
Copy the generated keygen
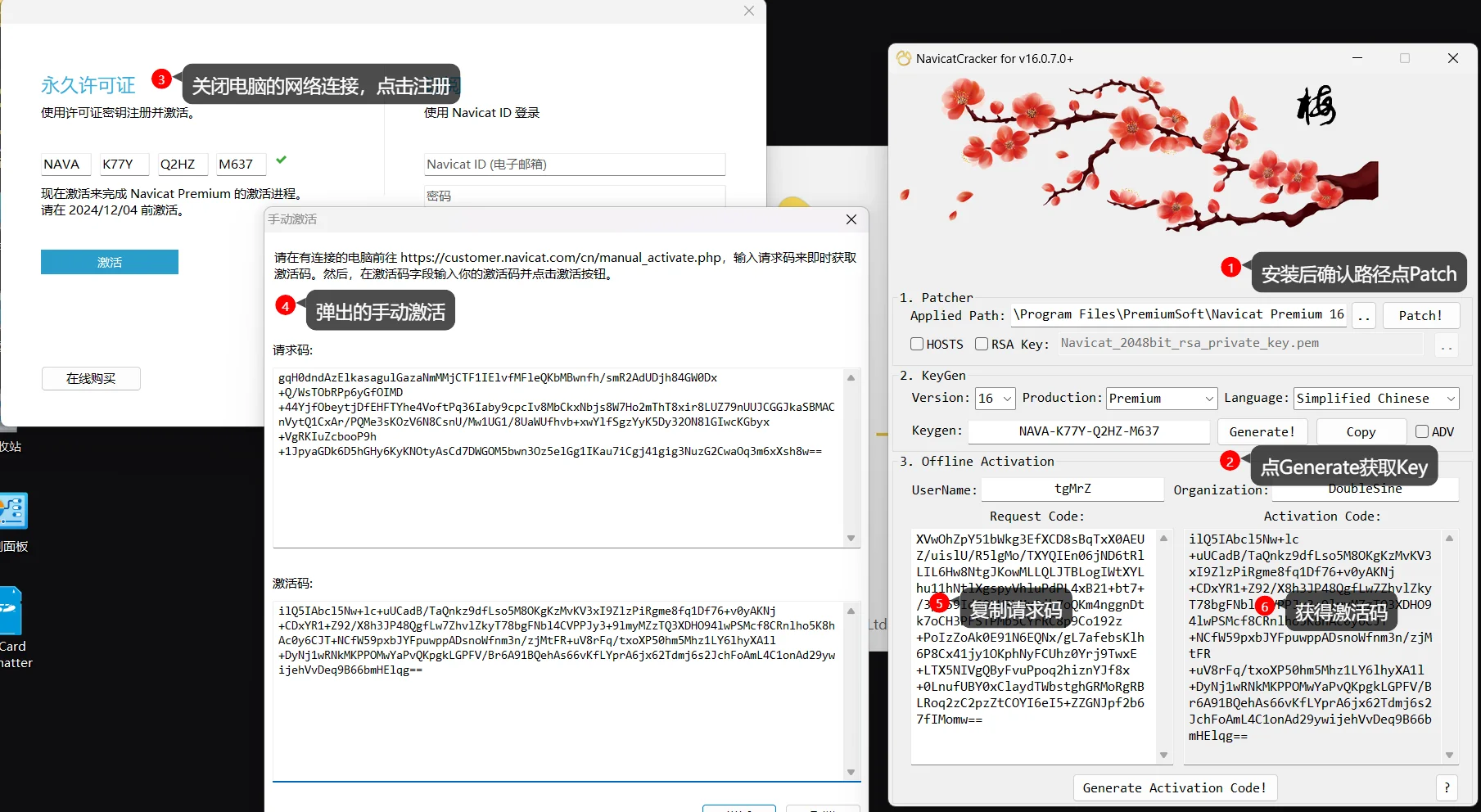click(x=1361, y=431)
